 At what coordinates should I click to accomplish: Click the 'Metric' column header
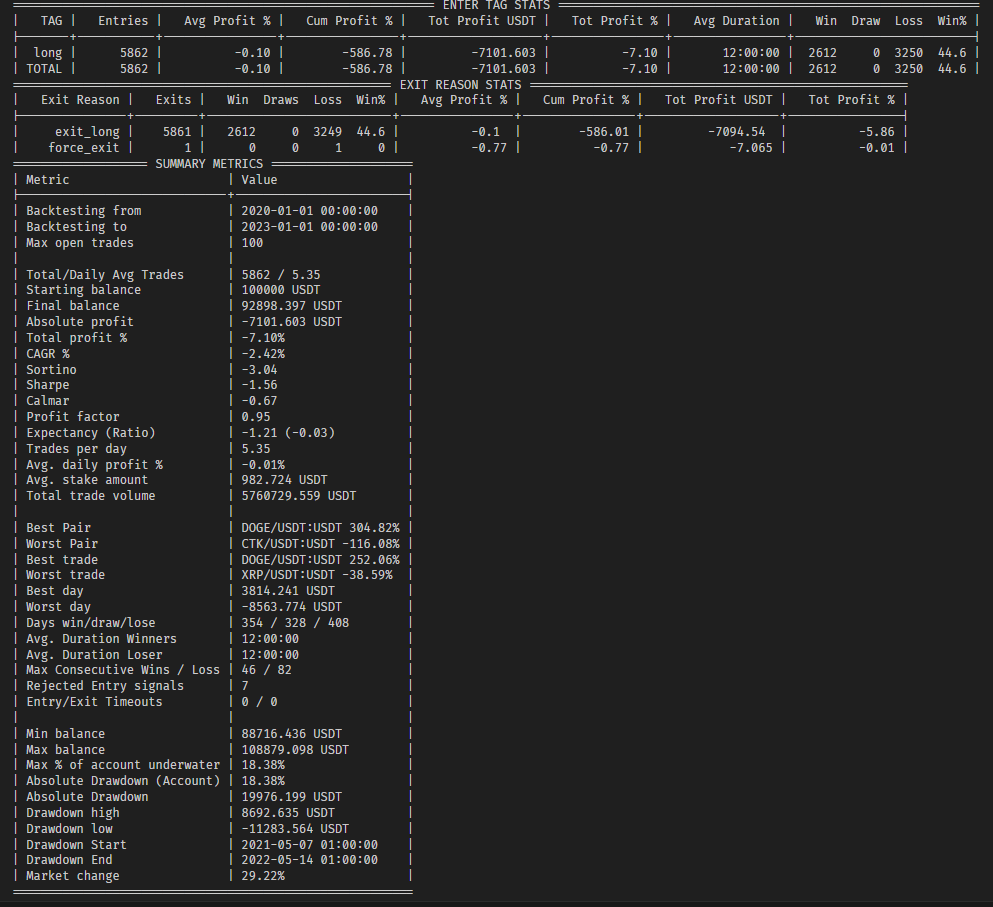tap(47, 180)
